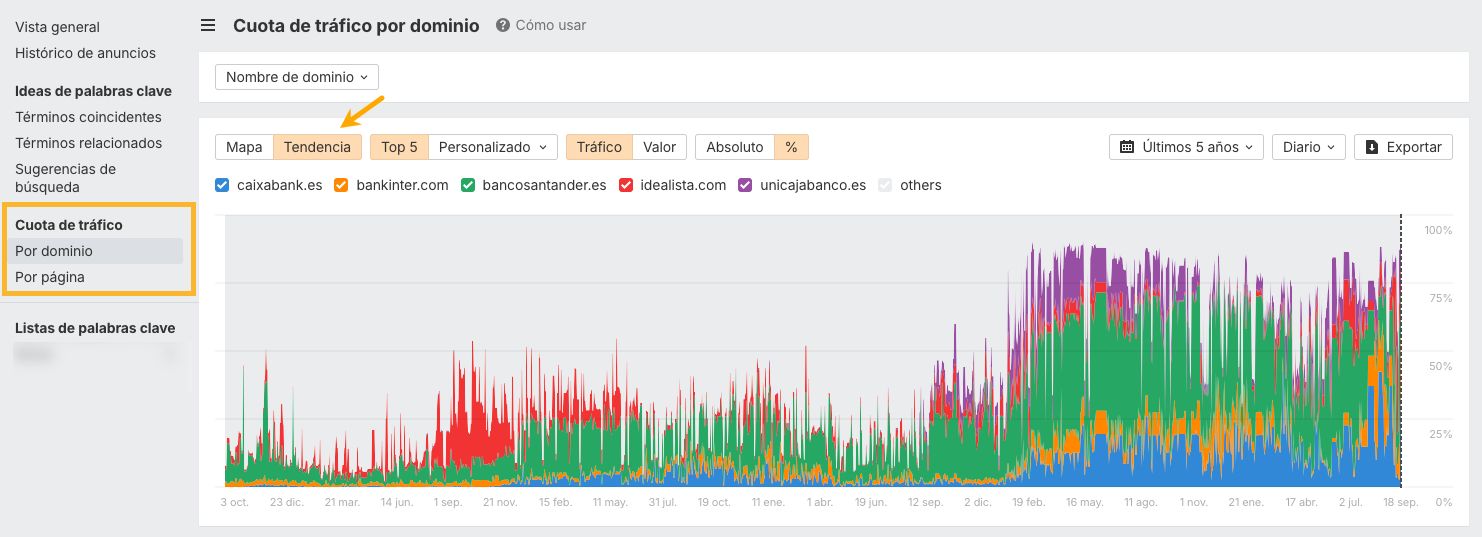
Task: Open Por página in sidebar
Action: click(x=50, y=277)
